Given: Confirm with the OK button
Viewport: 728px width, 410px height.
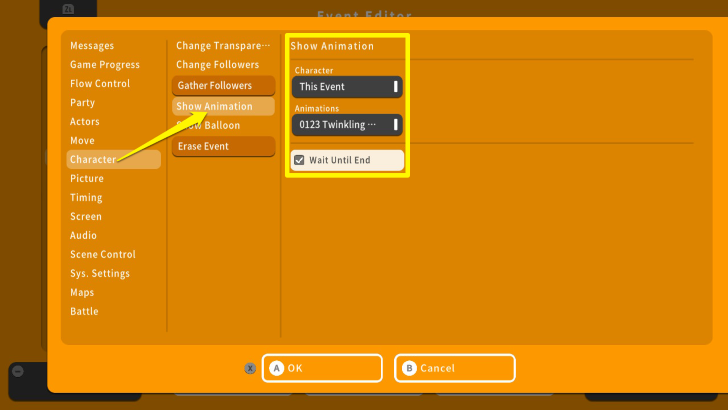Looking at the screenshot, I should (x=322, y=368).
